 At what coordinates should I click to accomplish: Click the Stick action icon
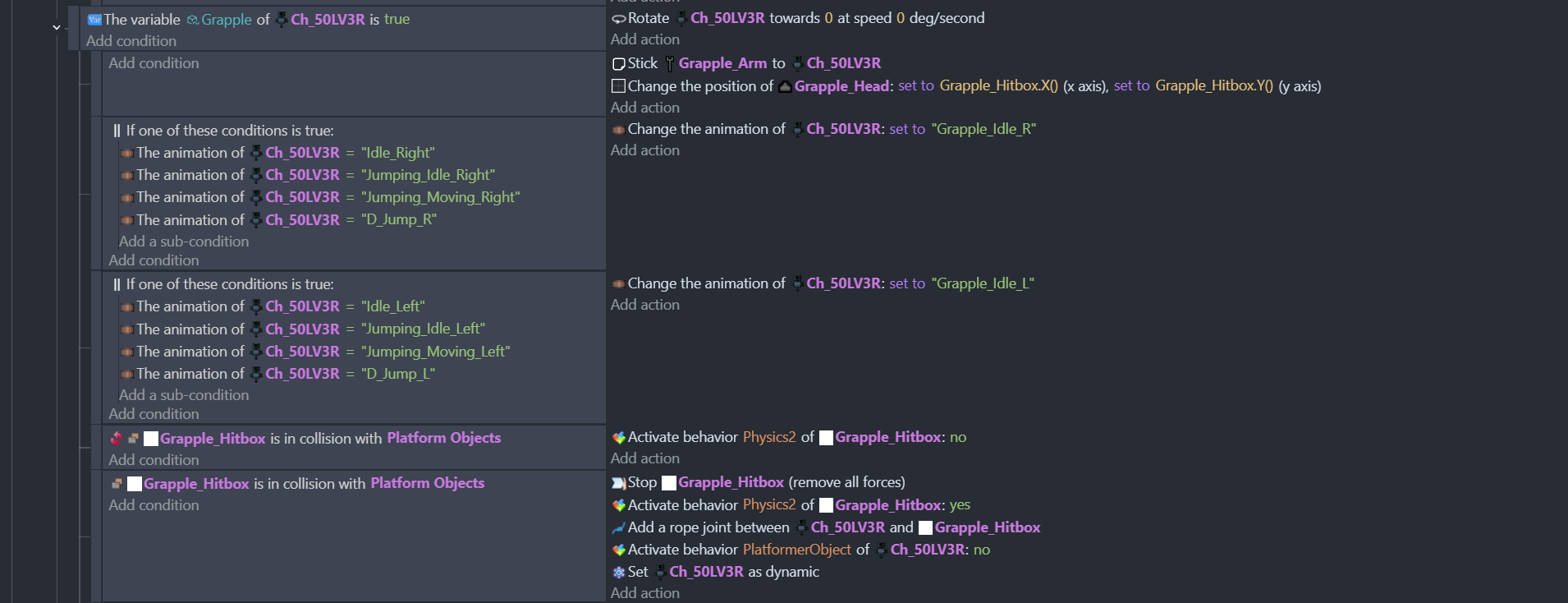[619, 64]
